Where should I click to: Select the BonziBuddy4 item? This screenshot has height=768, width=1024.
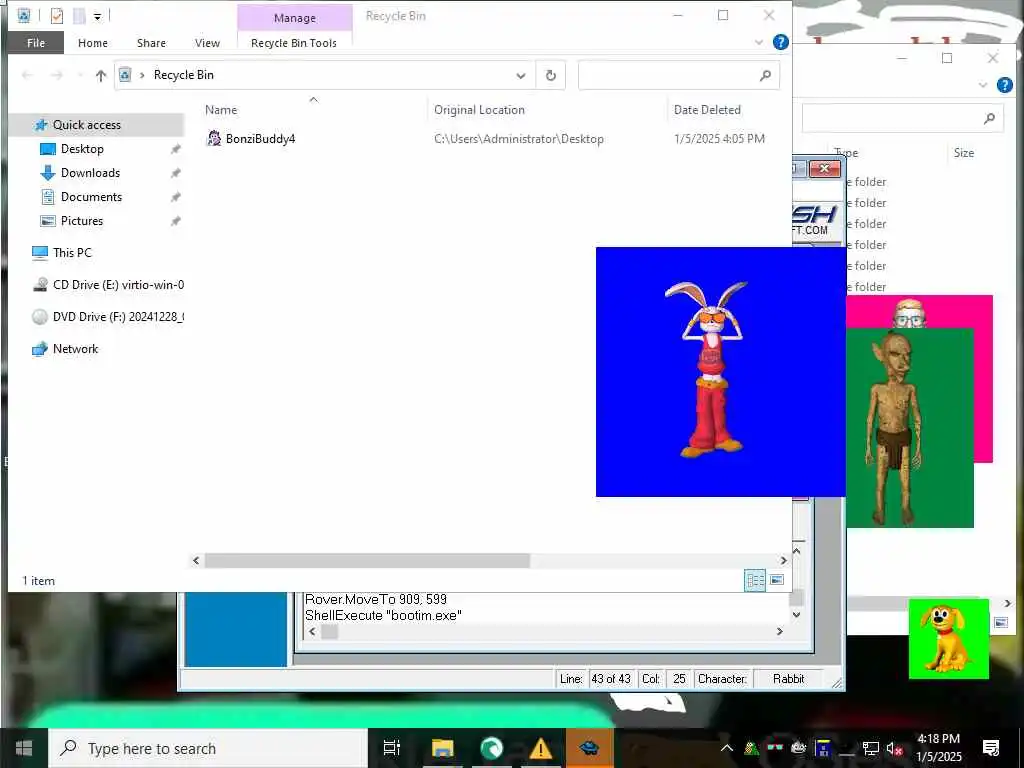click(x=261, y=138)
